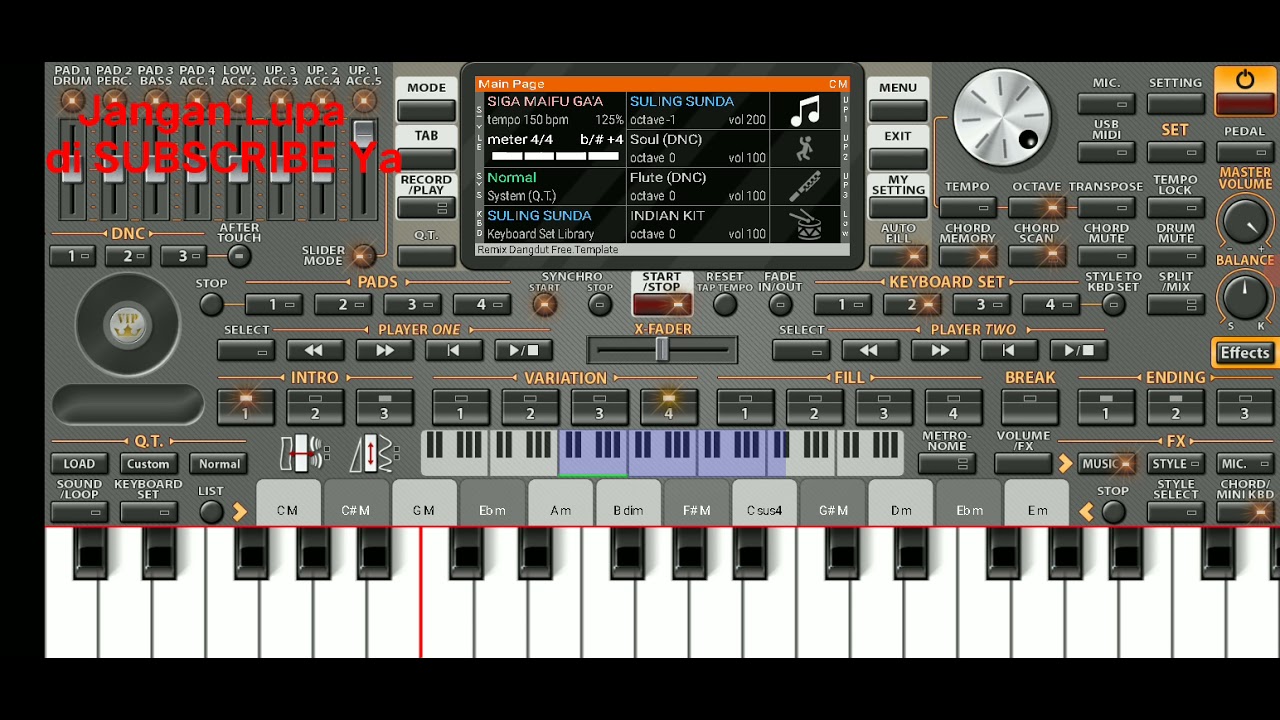Select the dancer icon beside Soul (DNC)
This screenshot has width=1280, height=720.
pyautogui.click(x=805, y=149)
